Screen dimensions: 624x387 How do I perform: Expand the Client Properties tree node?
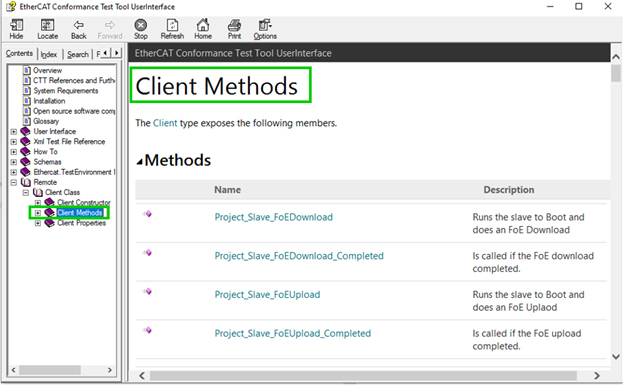[38, 223]
